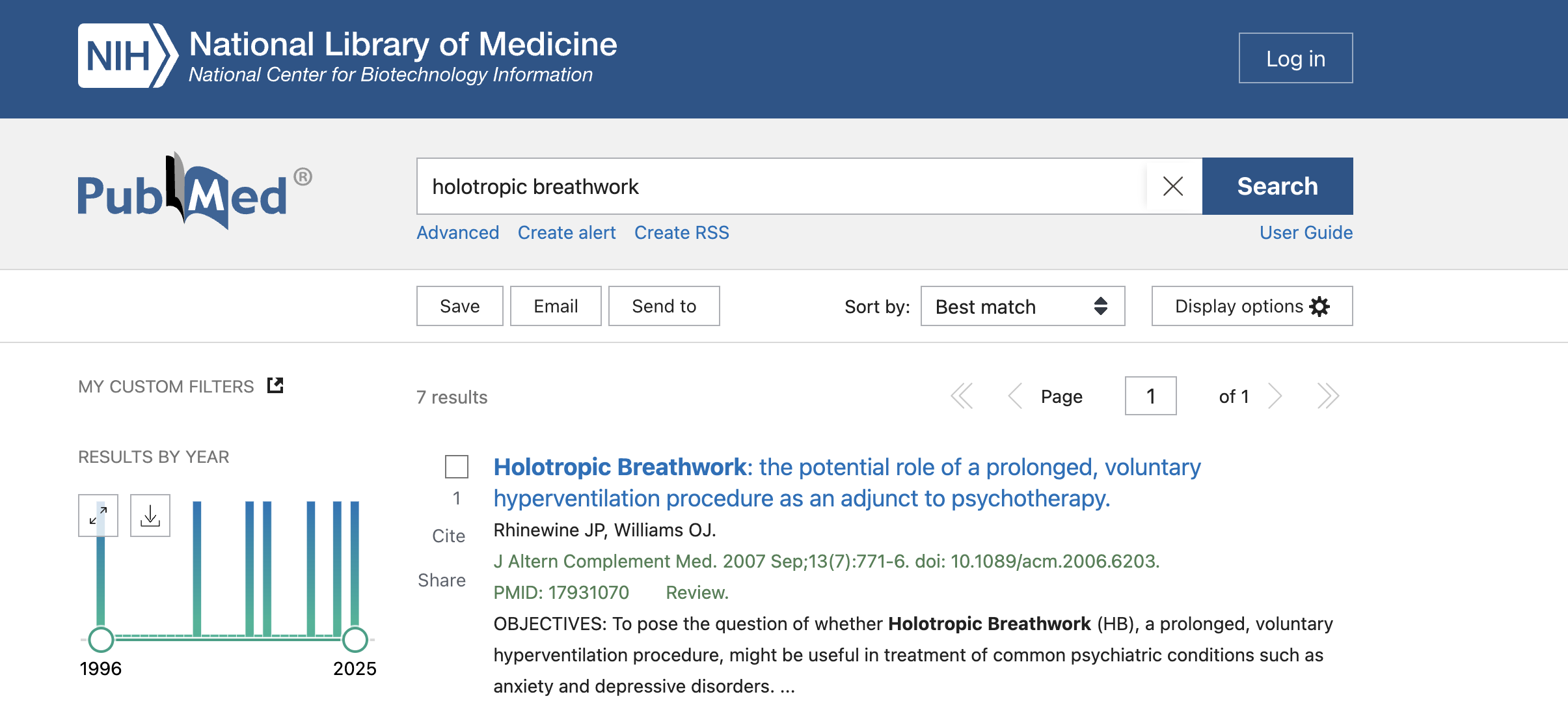
Task: Click the search query input field
Action: point(781,186)
